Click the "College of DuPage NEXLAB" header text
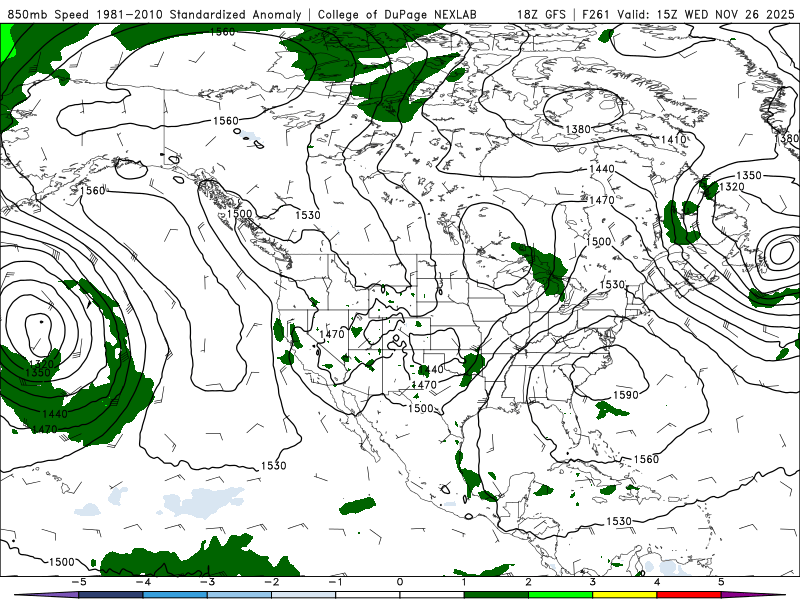 (x=397, y=14)
